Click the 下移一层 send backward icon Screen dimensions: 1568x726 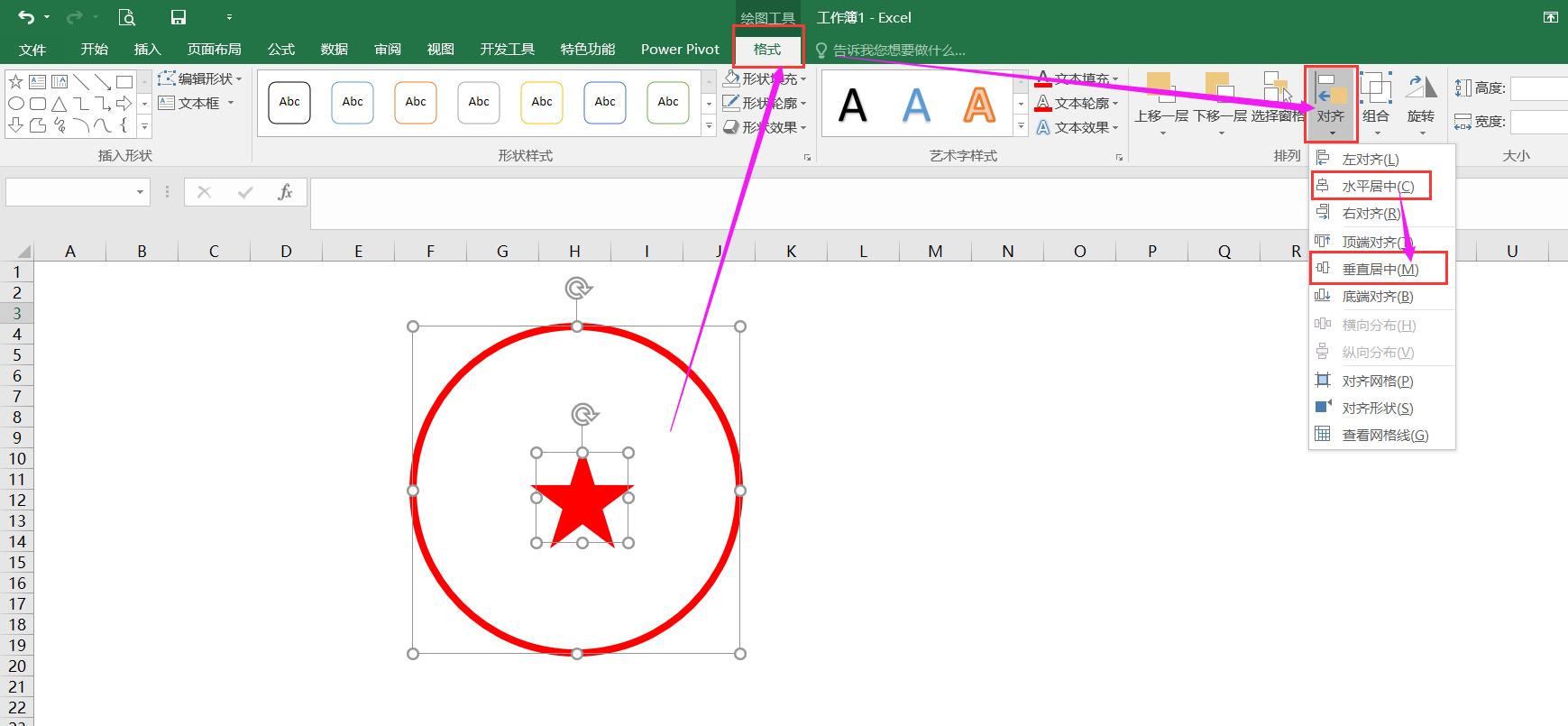pyautogui.click(x=1219, y=88)
